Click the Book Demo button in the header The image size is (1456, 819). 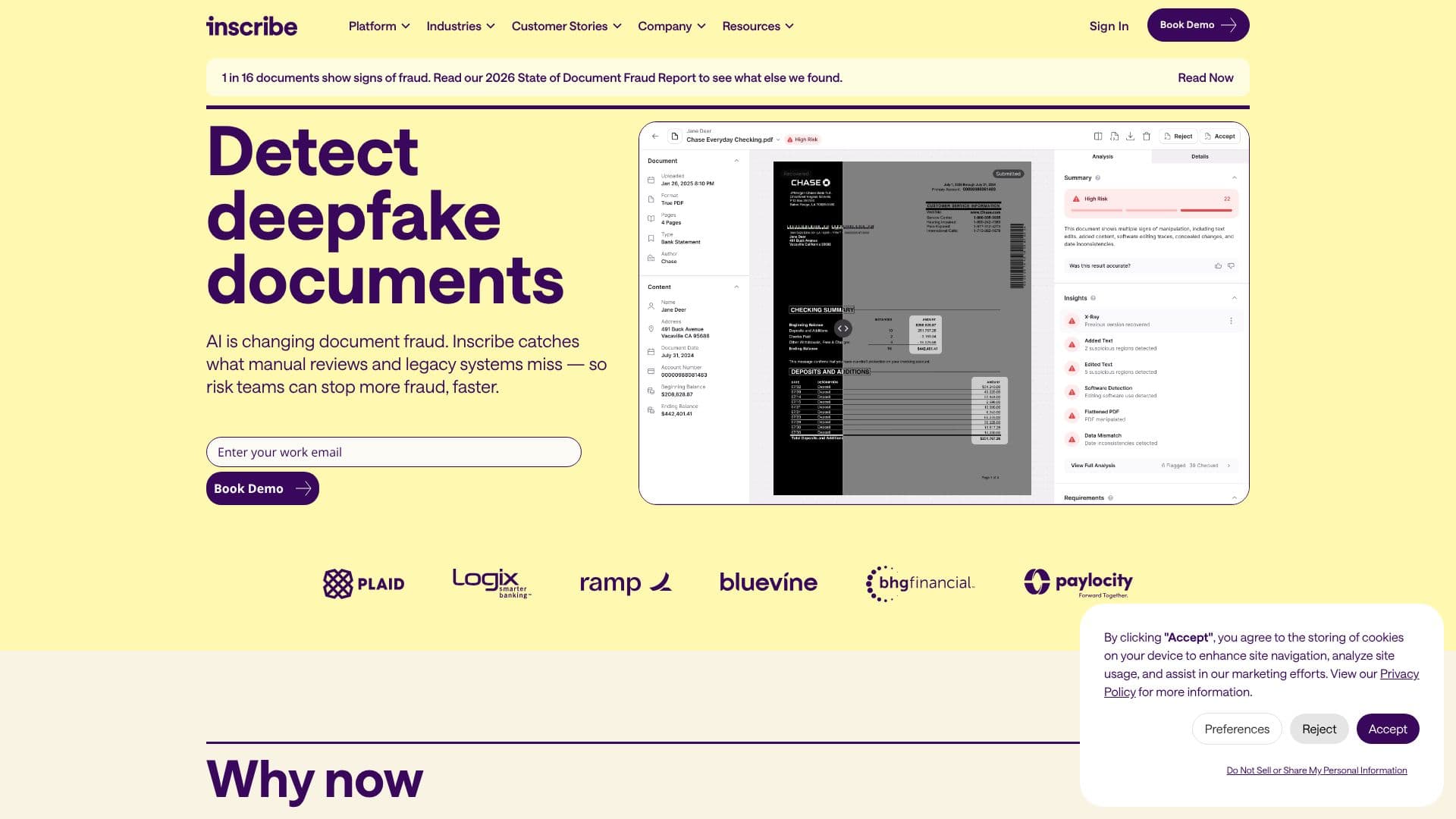pyautogui.click(x=1198, y=25)
